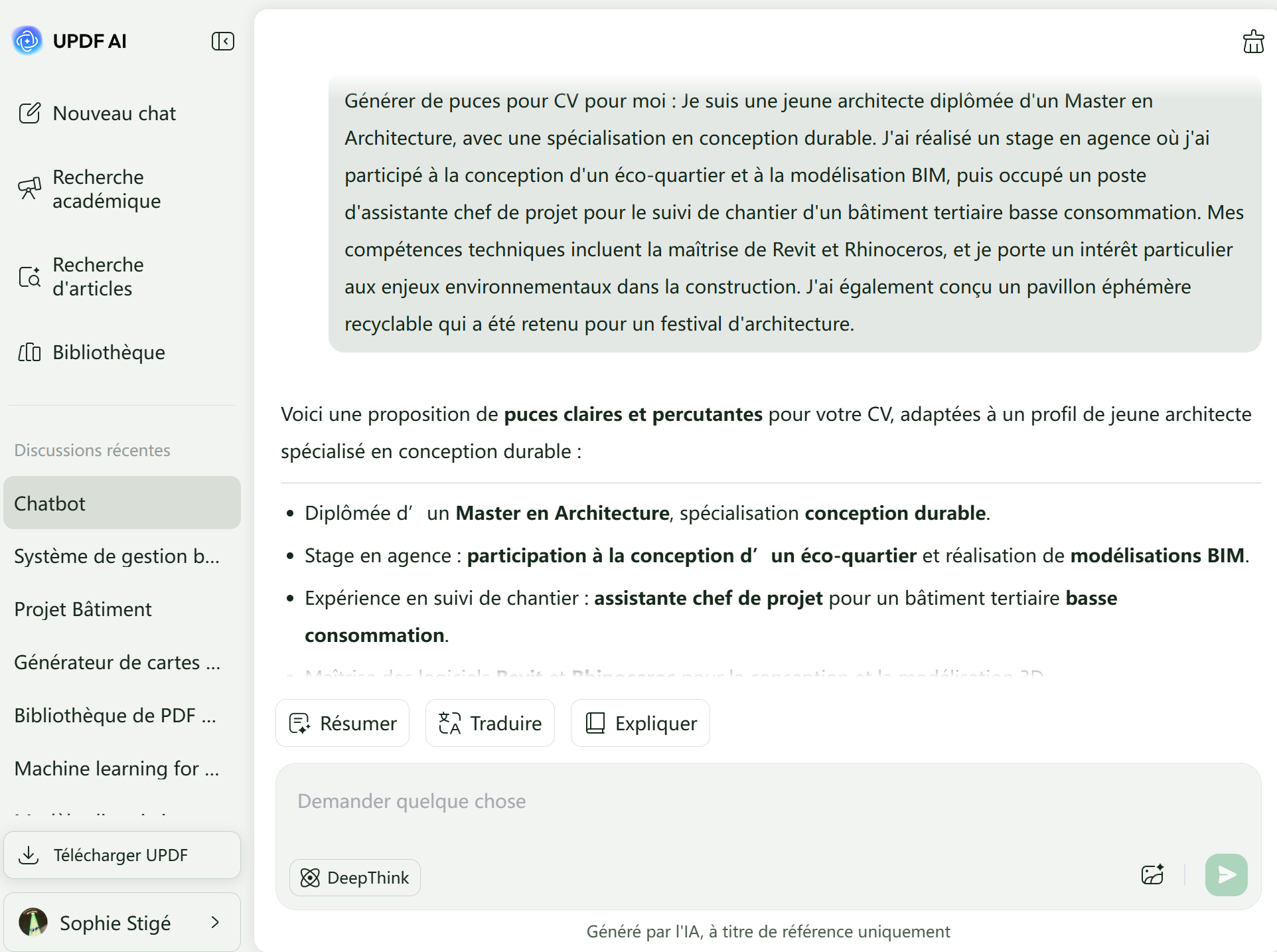Open the Chatbot discussion
Image resolution: width=1277 pixels, height=952 pixels.
122,503
